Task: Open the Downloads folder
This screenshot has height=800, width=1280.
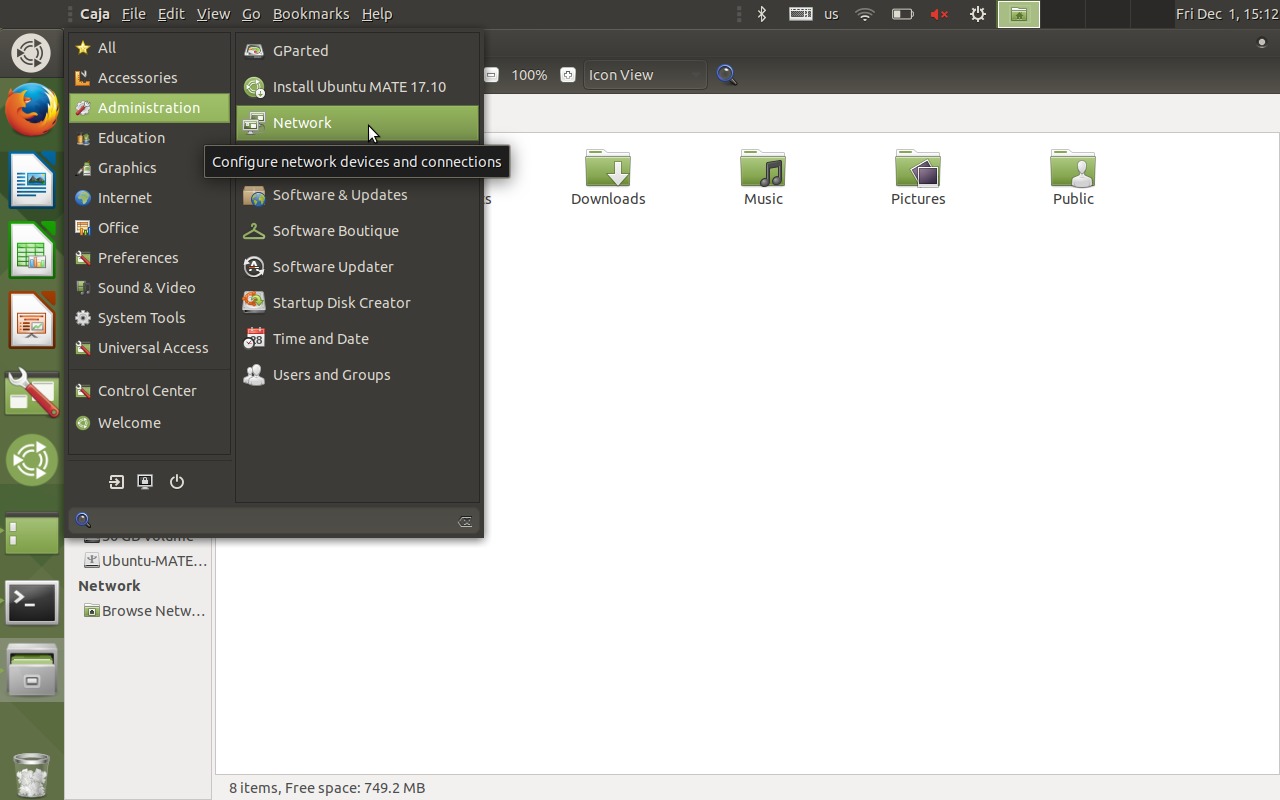Action: coord(608,178)
